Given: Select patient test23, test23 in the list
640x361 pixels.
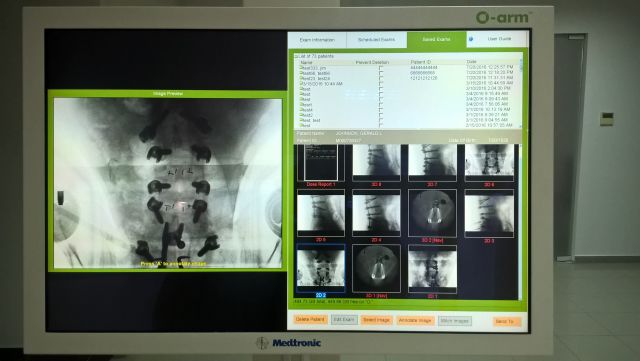Looking at the screenshot, I should click(317, 78).
